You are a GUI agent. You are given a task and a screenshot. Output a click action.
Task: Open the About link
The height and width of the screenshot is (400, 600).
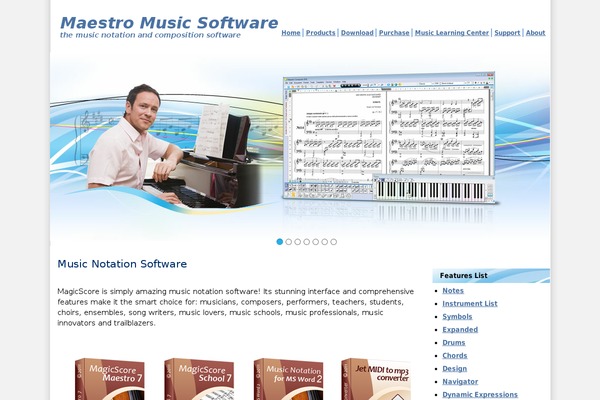pyautogui.click(x=535, y=33)
